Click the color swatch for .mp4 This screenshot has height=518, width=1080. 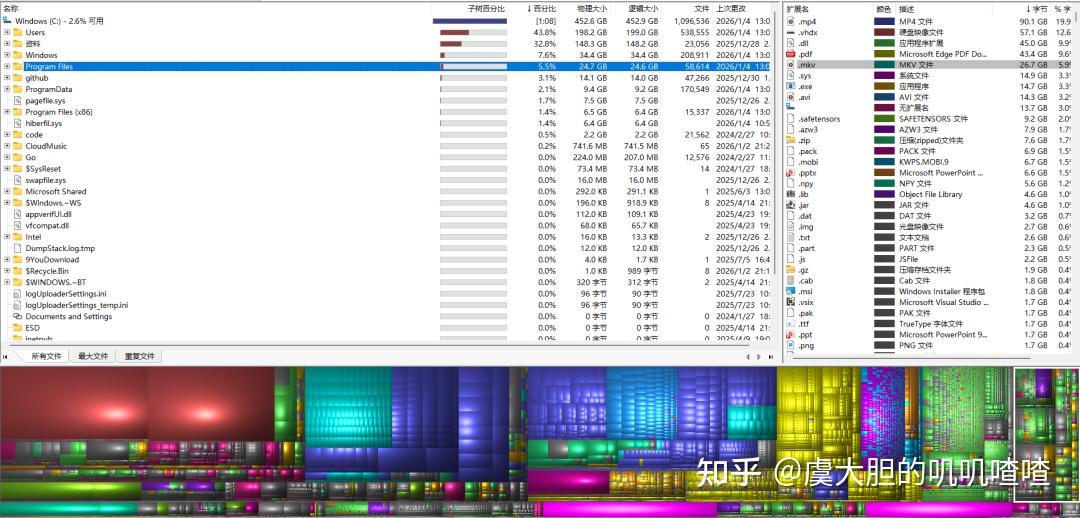[884, 22]
